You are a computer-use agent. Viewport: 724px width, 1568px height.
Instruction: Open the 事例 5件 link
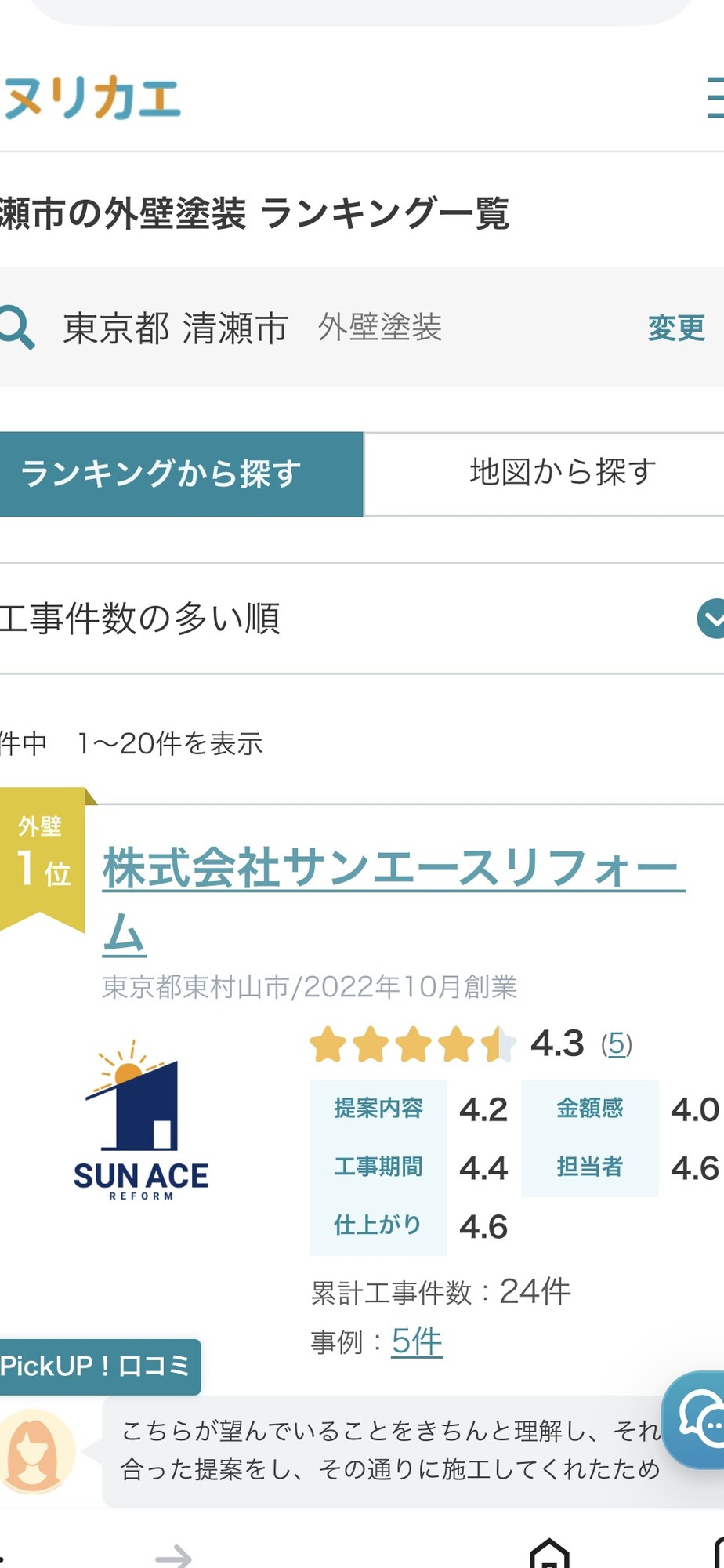pos(417,1341)
